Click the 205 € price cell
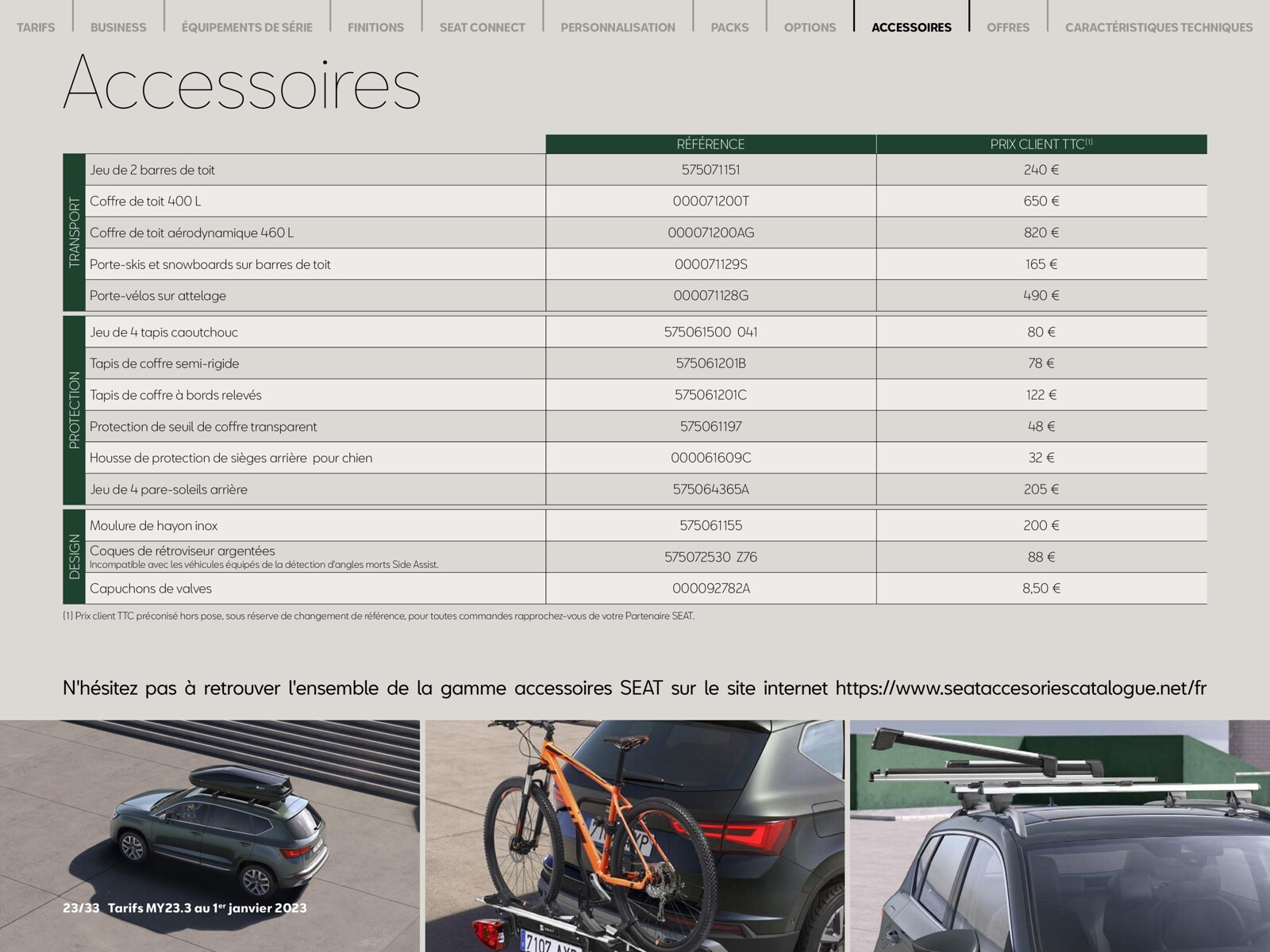 point(1041,489)
